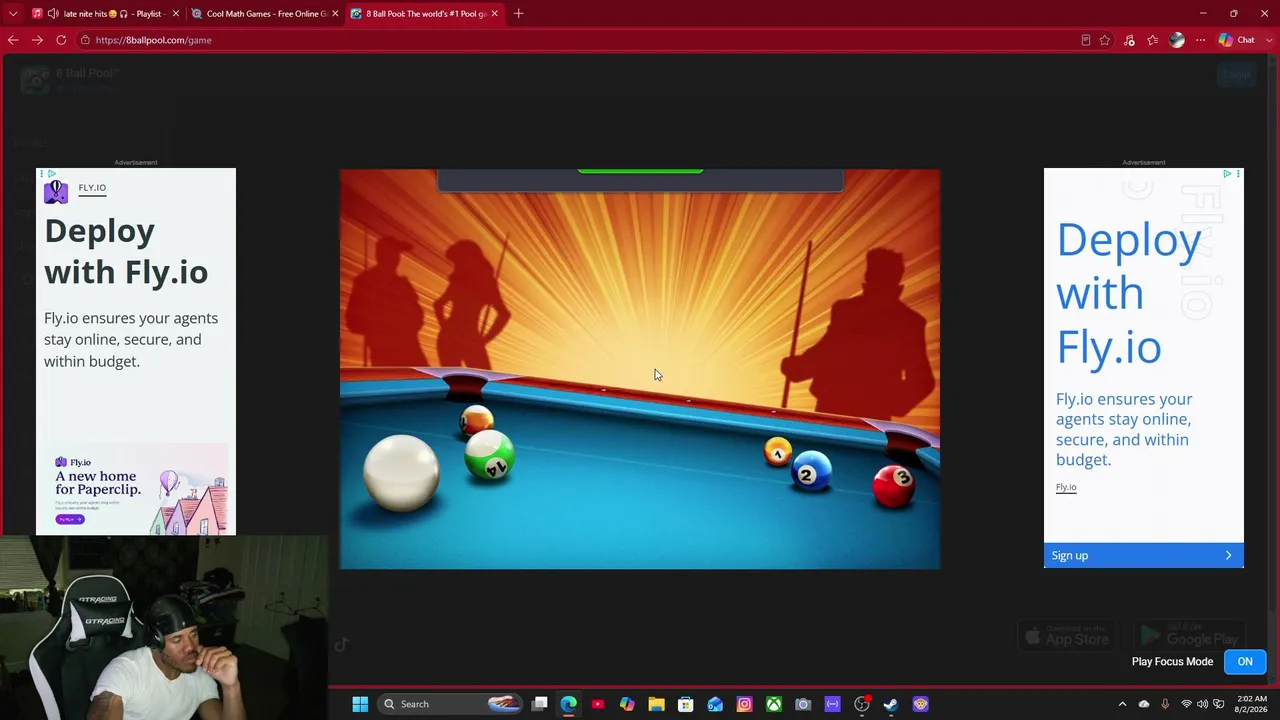Open Steam from the taskbar
The image size is (1280, 720).
[x=891, y=704]
